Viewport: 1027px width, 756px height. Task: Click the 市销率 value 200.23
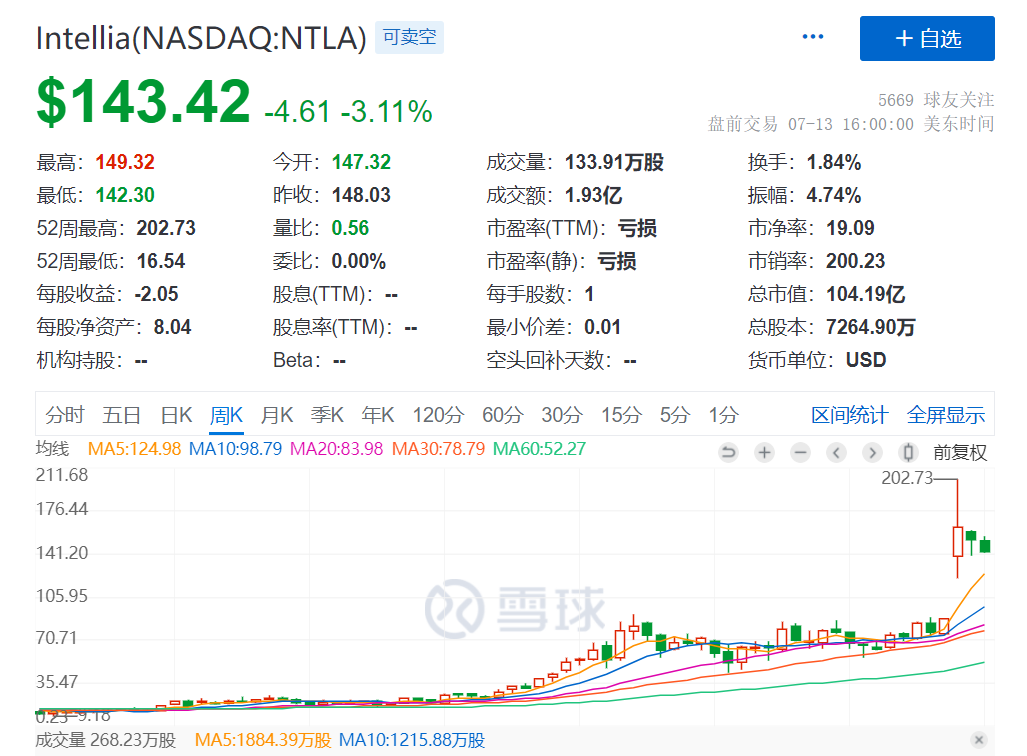coord(855,261)
